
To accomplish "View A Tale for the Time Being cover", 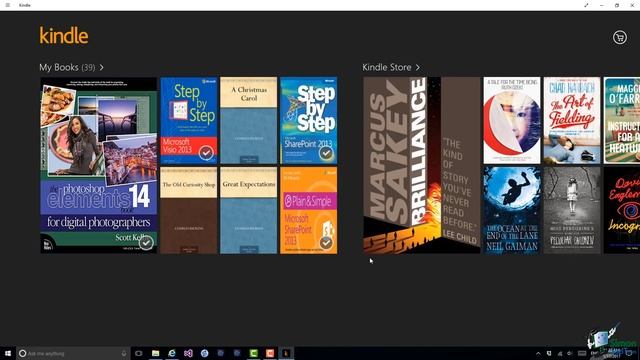I will click(x=512, y=120).
